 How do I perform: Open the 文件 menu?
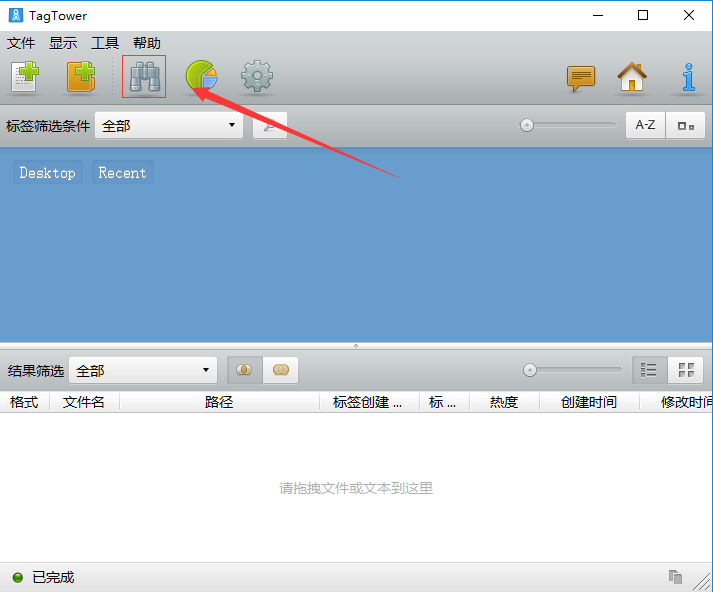click(x=21, y=43)
